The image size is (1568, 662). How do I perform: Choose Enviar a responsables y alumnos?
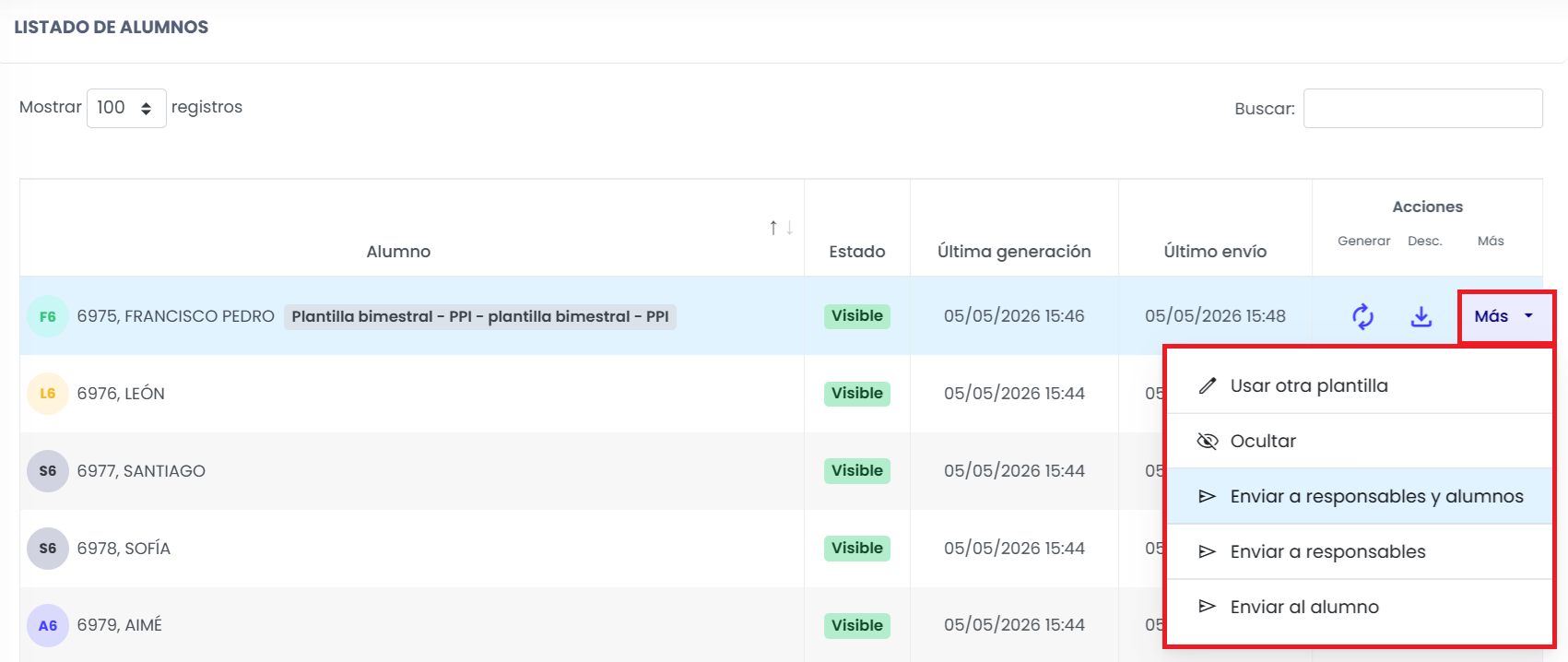coord(1360,496)
